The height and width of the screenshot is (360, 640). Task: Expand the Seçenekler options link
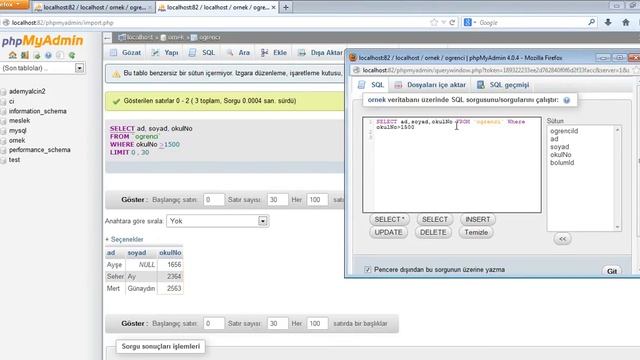(124, 239)
